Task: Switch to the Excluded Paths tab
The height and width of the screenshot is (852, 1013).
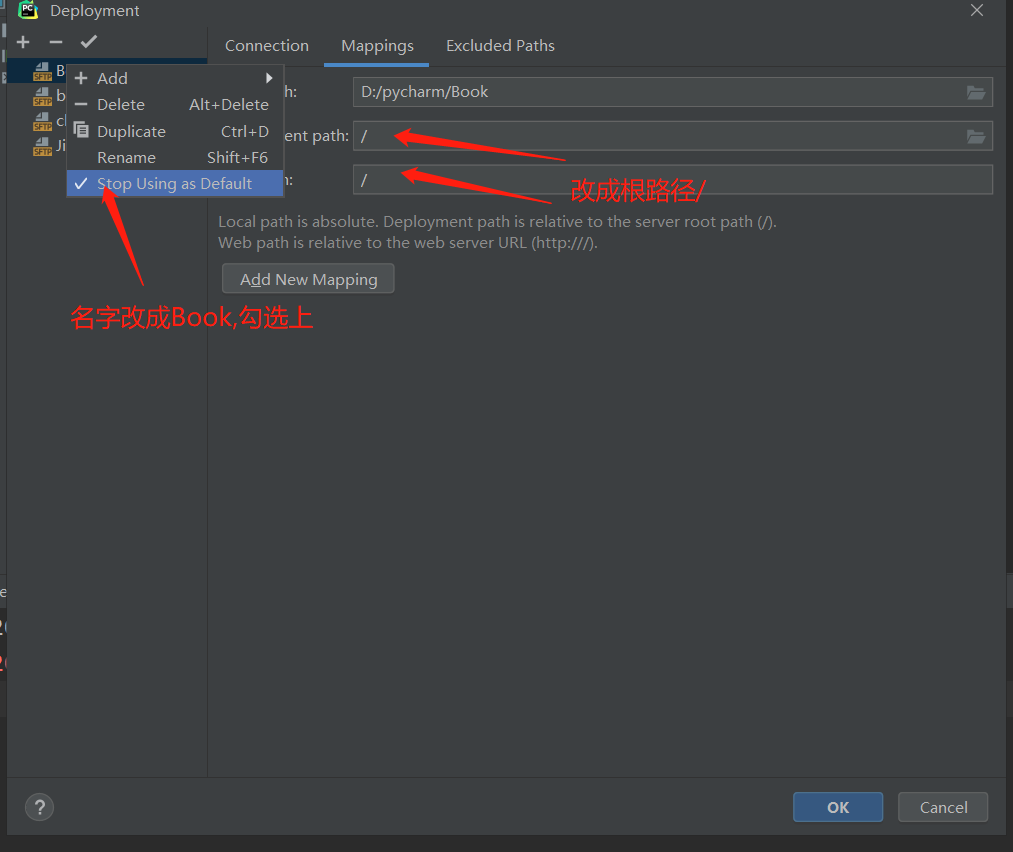Action: point(500,46)
